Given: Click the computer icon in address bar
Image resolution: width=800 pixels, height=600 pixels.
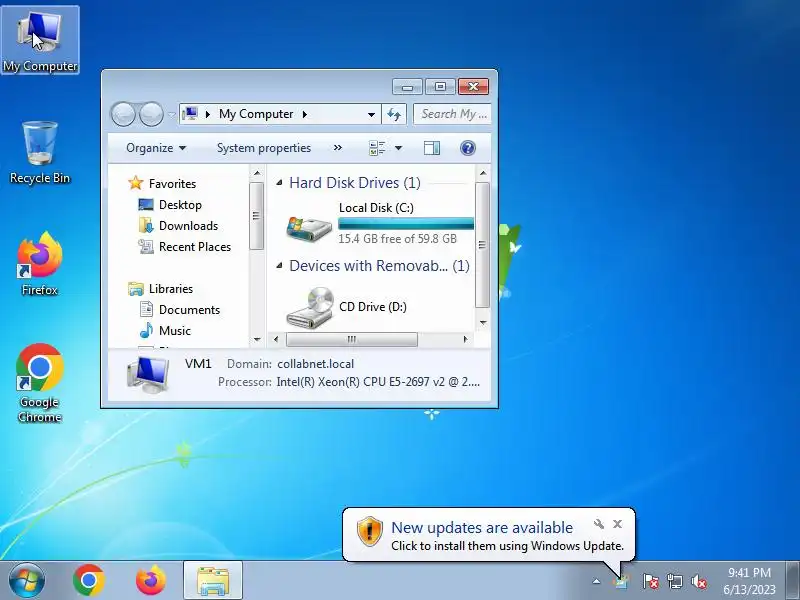Looking at the screenshot, I should pos(190,114).
